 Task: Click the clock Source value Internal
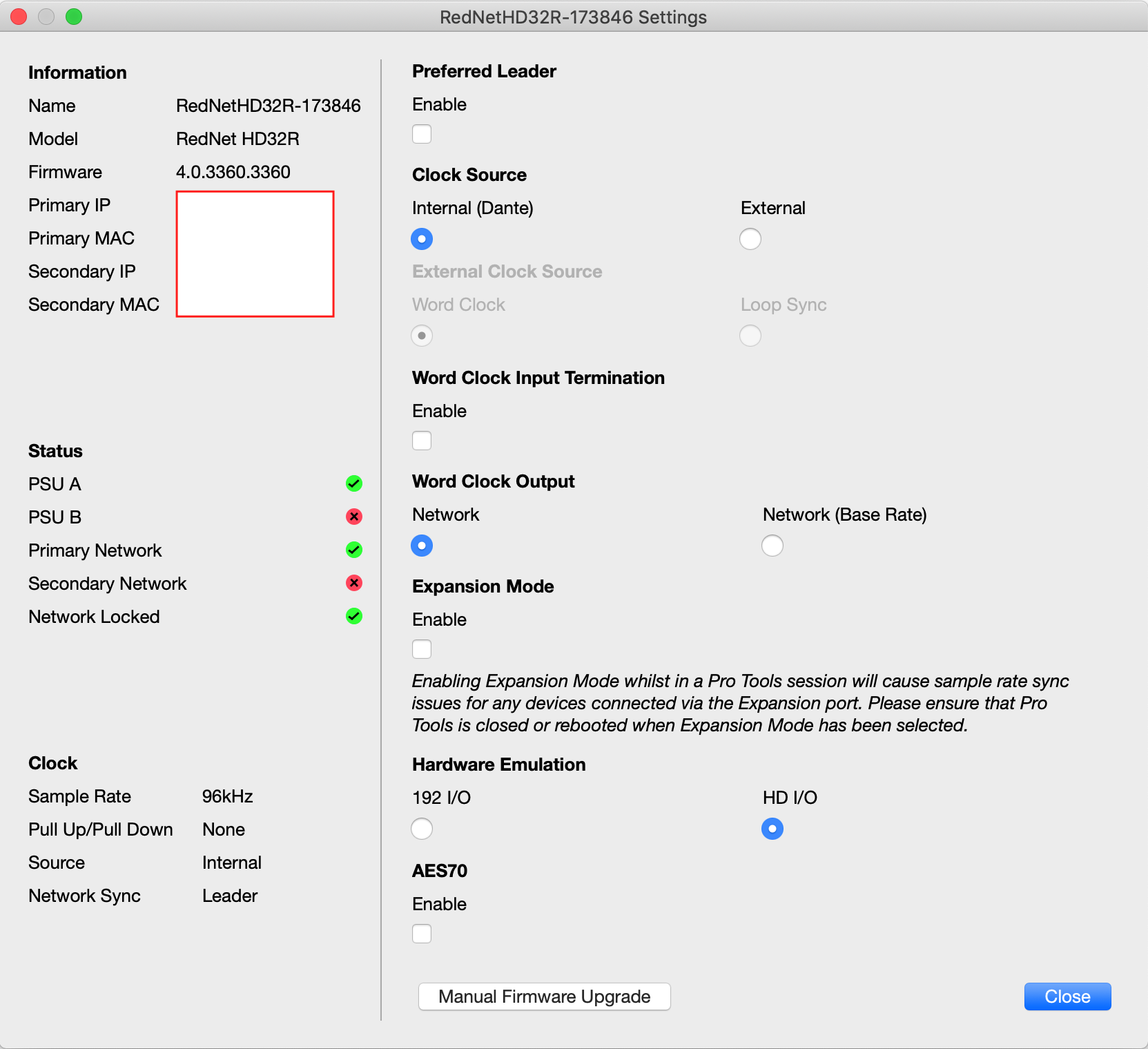232,863
